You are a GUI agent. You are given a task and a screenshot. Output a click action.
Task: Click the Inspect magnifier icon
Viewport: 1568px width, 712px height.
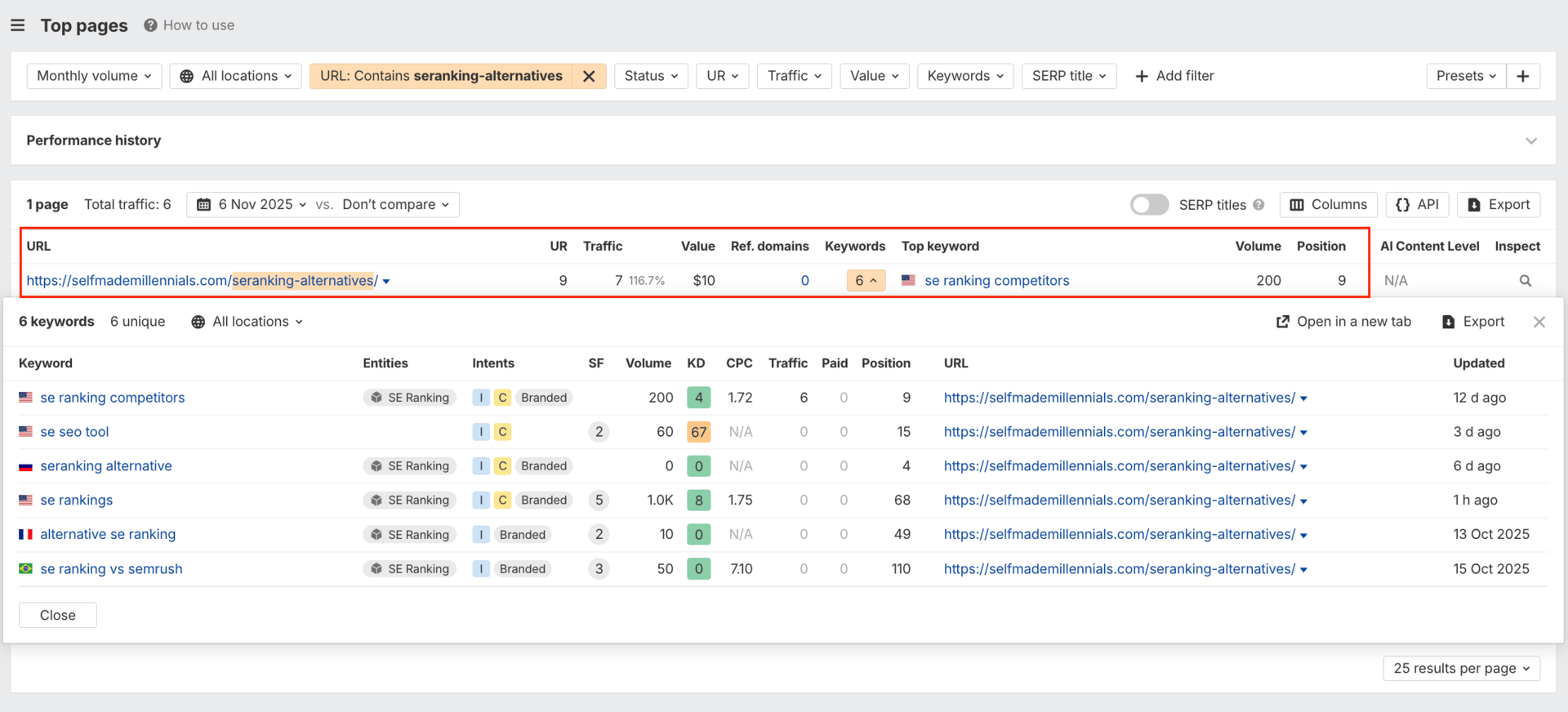1525,281
